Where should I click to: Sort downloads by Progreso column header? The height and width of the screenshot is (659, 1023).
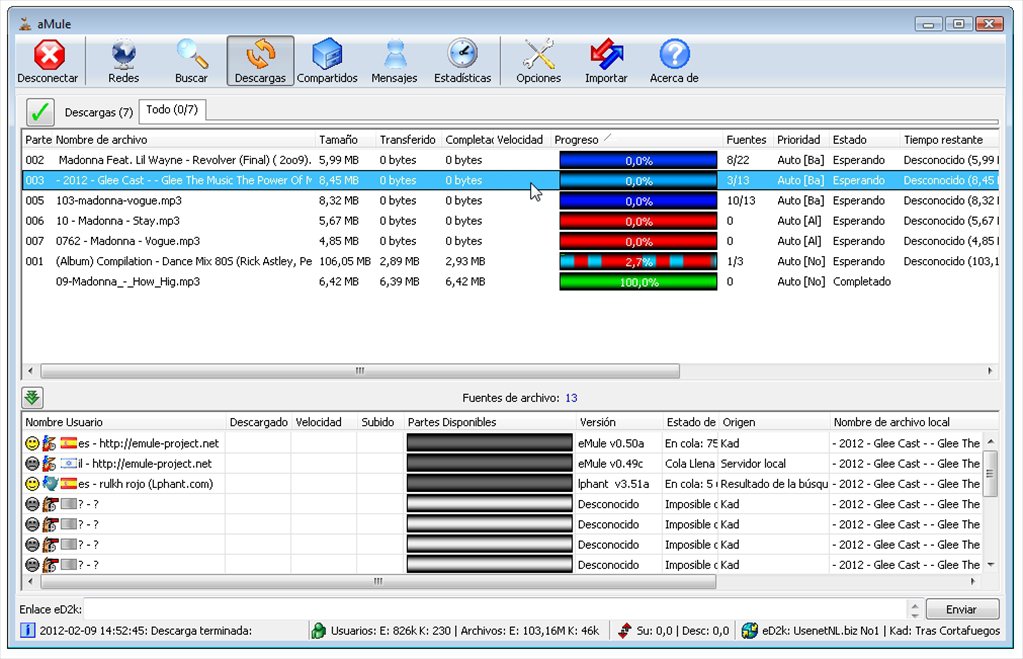580,140
